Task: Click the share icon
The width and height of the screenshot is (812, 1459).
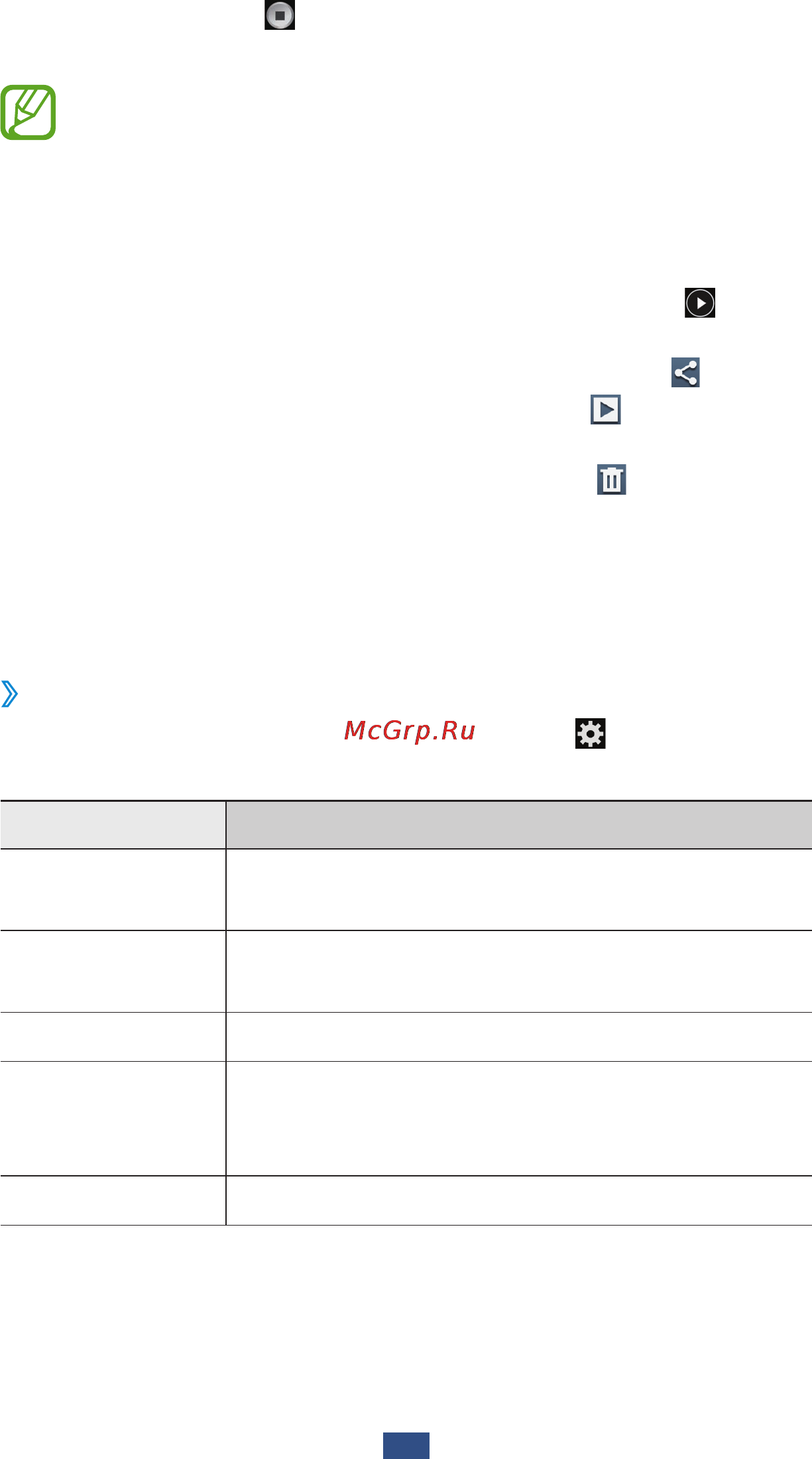Action: pos(685,373)
